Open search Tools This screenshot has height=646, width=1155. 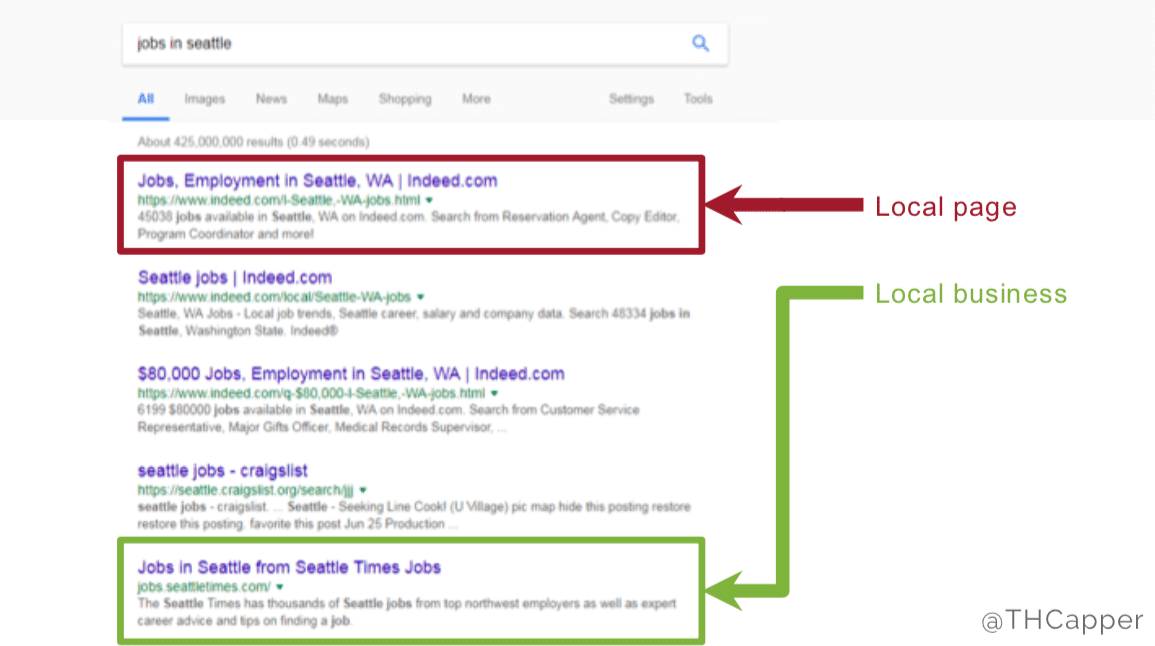698,99
